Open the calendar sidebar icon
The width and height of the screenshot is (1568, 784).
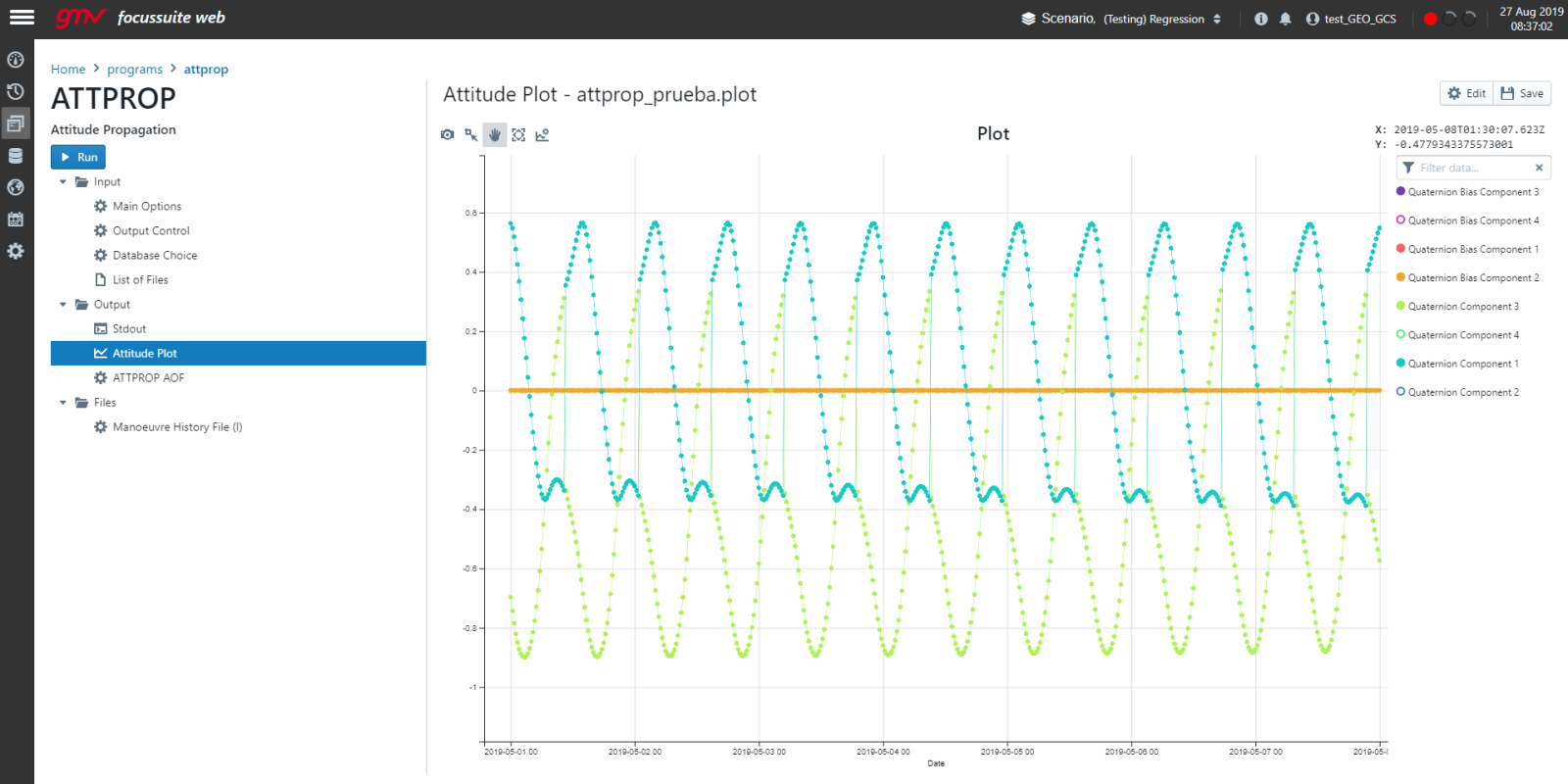(16, 220)
